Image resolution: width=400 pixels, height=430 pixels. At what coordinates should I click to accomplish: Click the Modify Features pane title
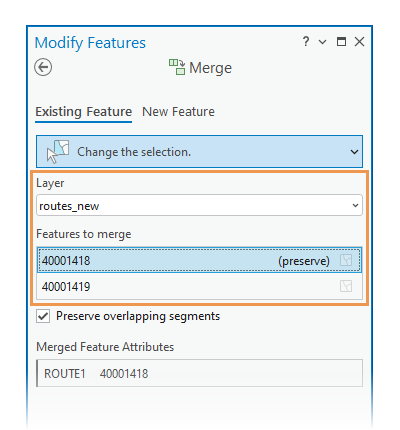pyautogui.click(x=90, y=43)
